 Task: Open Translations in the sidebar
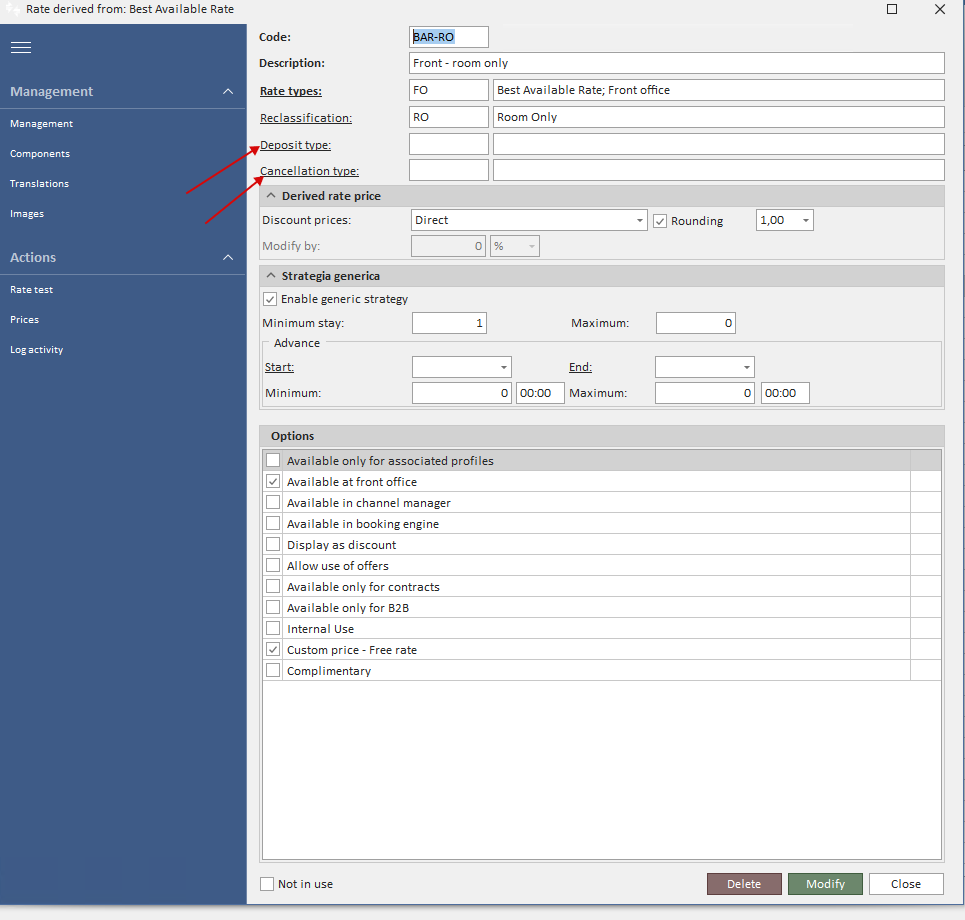40,184
